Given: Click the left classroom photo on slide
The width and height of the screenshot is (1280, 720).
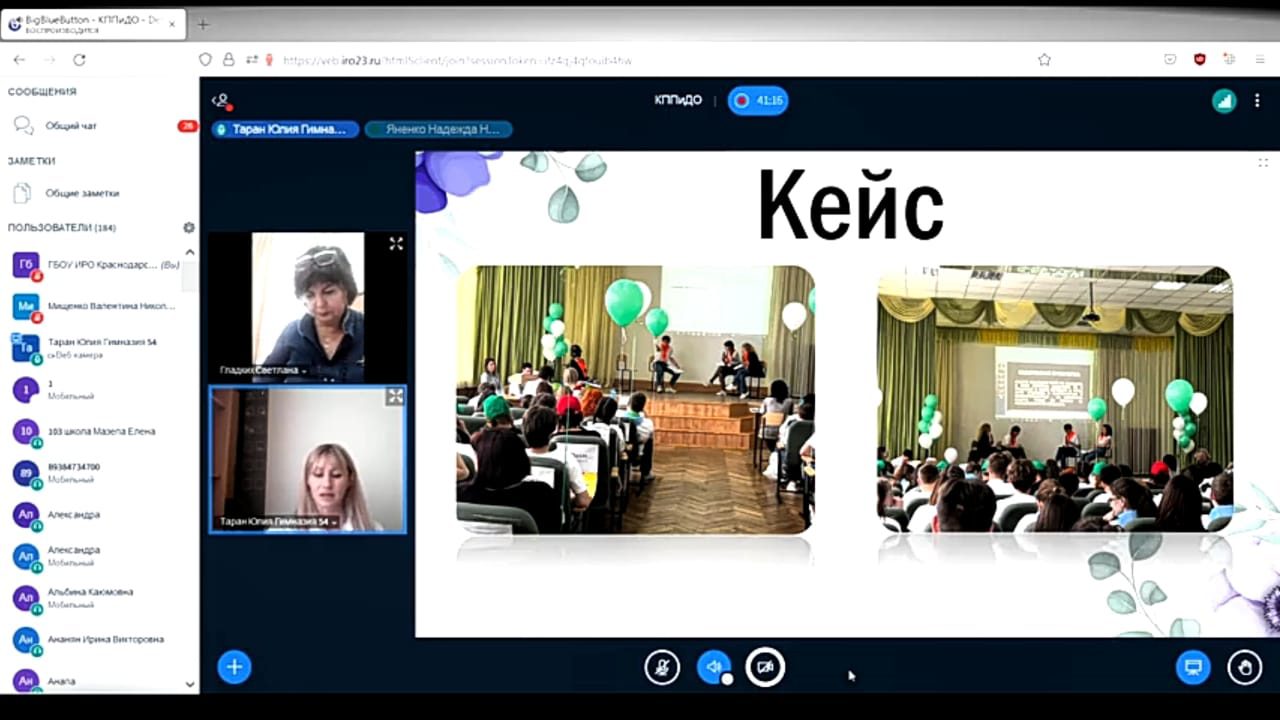Looking at the screenshot, I should pyautogui.click(x=635, y=400).
